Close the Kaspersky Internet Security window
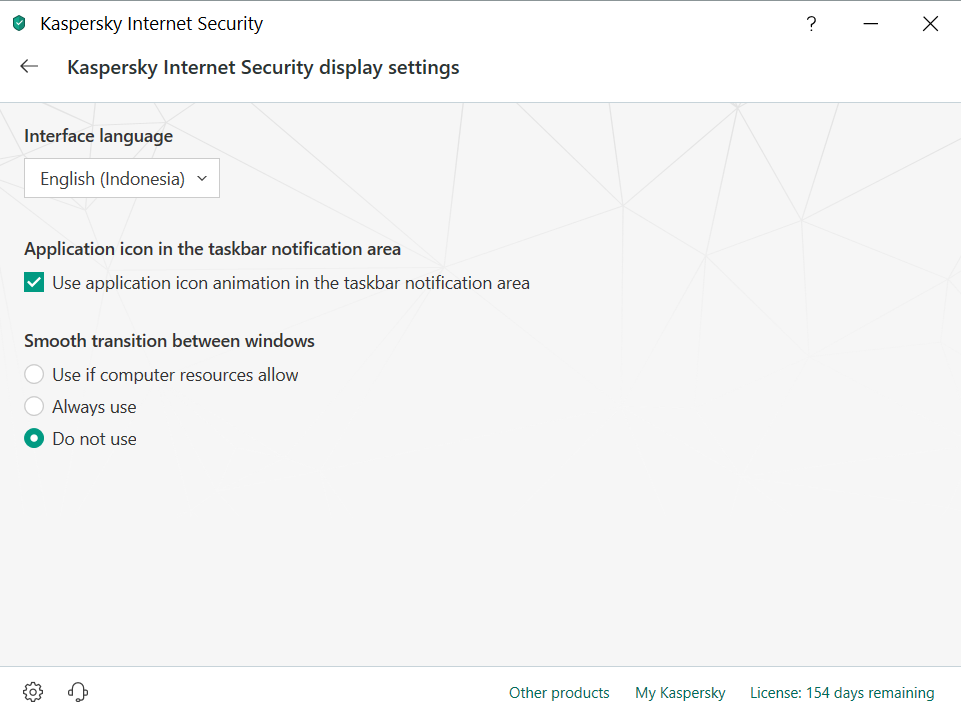Viewport: 961px width, 715px height. tap(930, 24)
